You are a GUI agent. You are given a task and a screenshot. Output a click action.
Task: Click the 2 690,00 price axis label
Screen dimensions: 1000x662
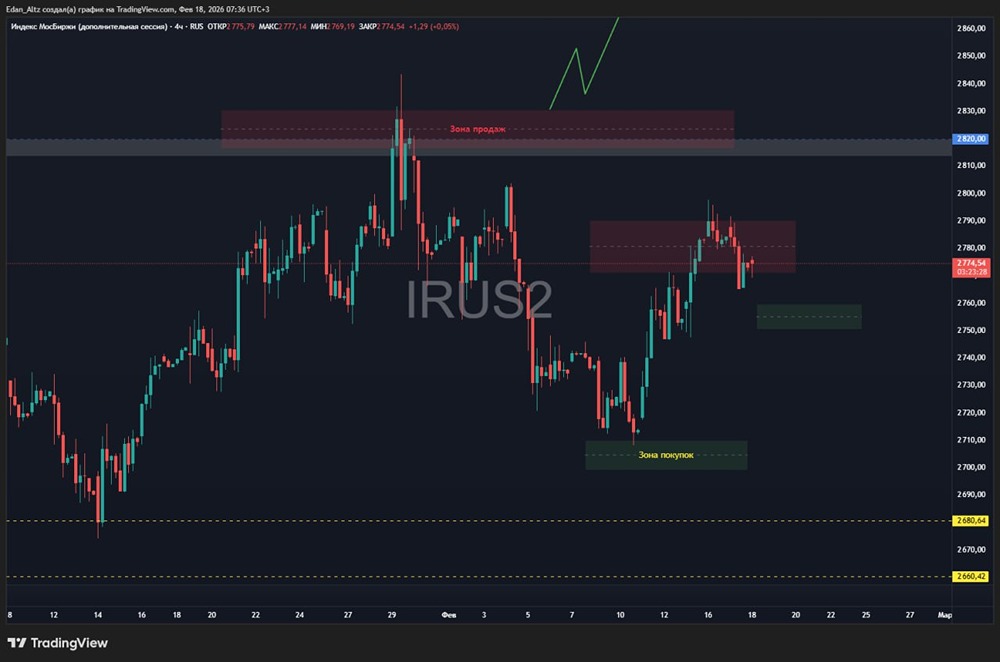pos(971,494)
